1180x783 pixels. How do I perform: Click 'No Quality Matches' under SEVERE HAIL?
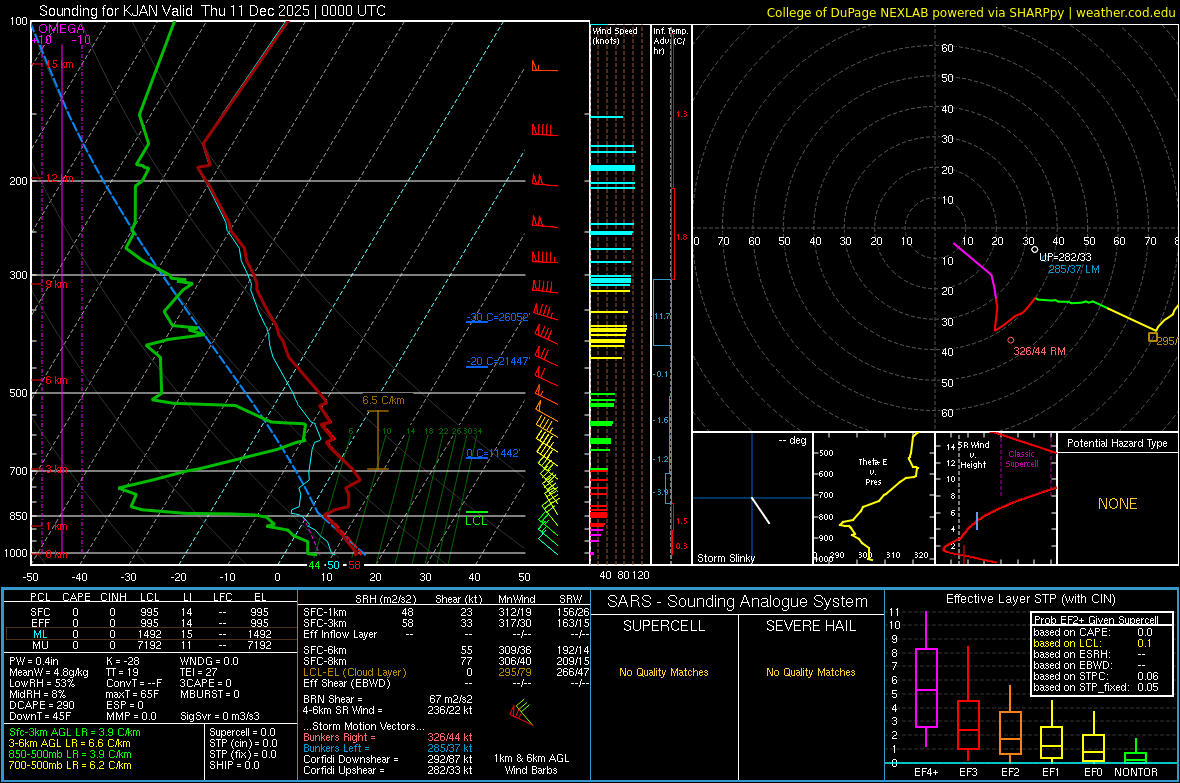pos(810,672)
